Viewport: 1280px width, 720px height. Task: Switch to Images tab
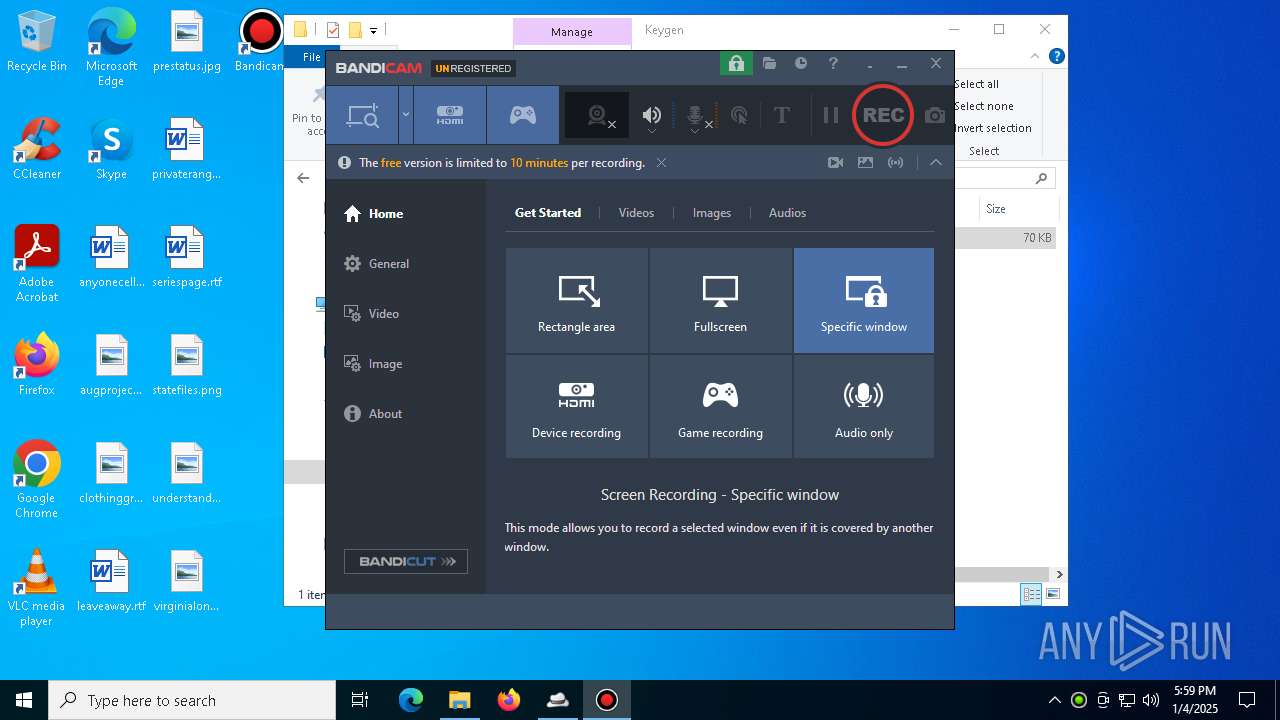712,212
